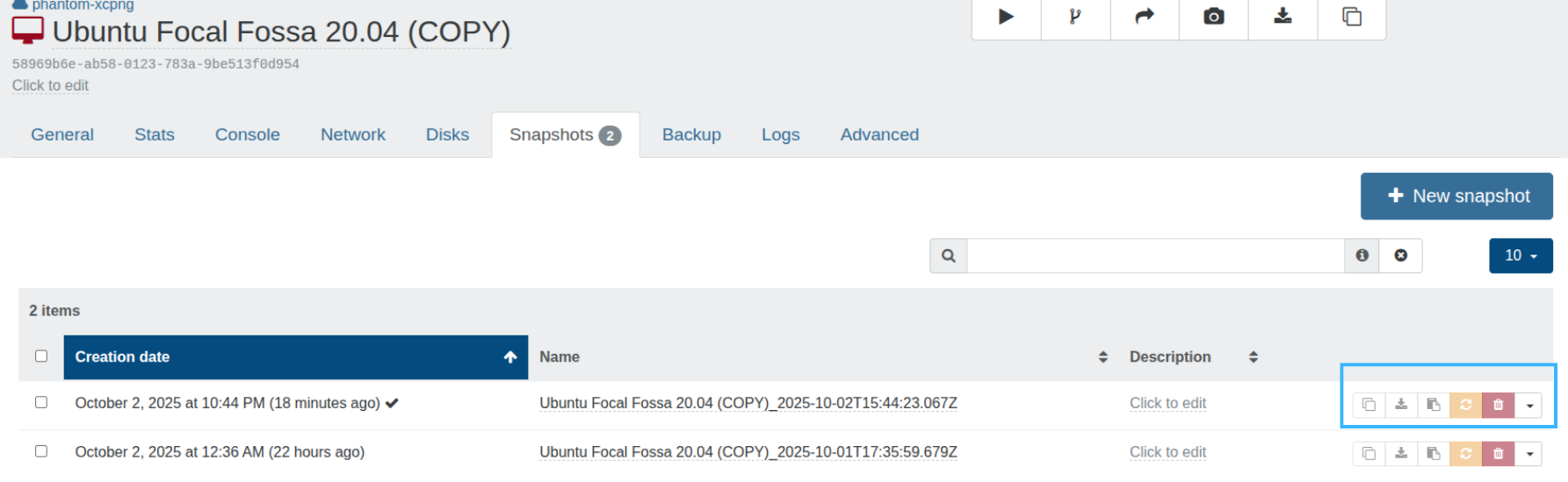Image resolution: width=1568 pixels, height=482 pixels.
Task: Toggle the select-all snapshots checkbox
Action: click(41, 356)
